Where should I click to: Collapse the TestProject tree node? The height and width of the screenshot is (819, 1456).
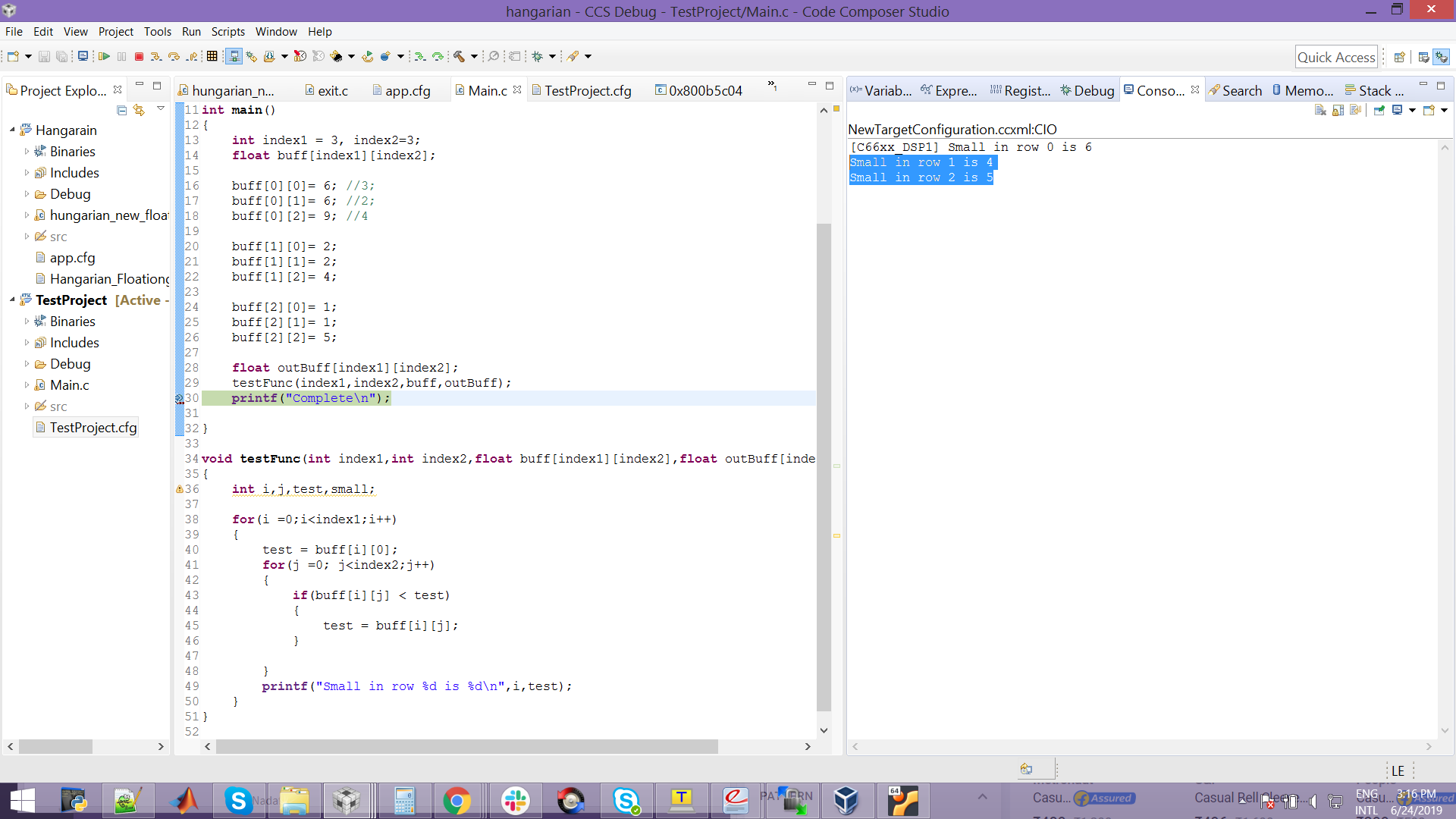13,300
